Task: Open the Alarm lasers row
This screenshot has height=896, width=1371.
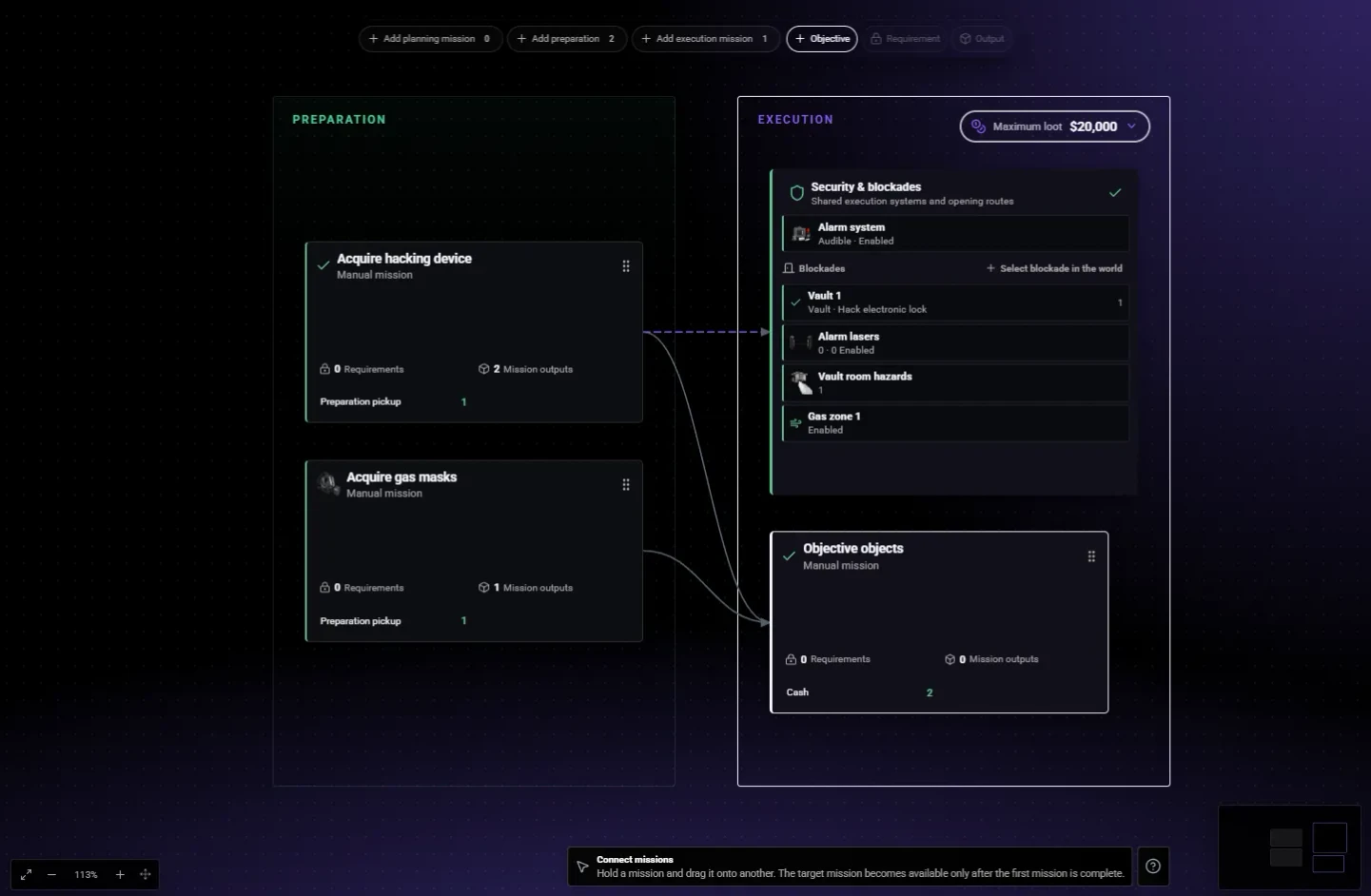Action: 955,343
